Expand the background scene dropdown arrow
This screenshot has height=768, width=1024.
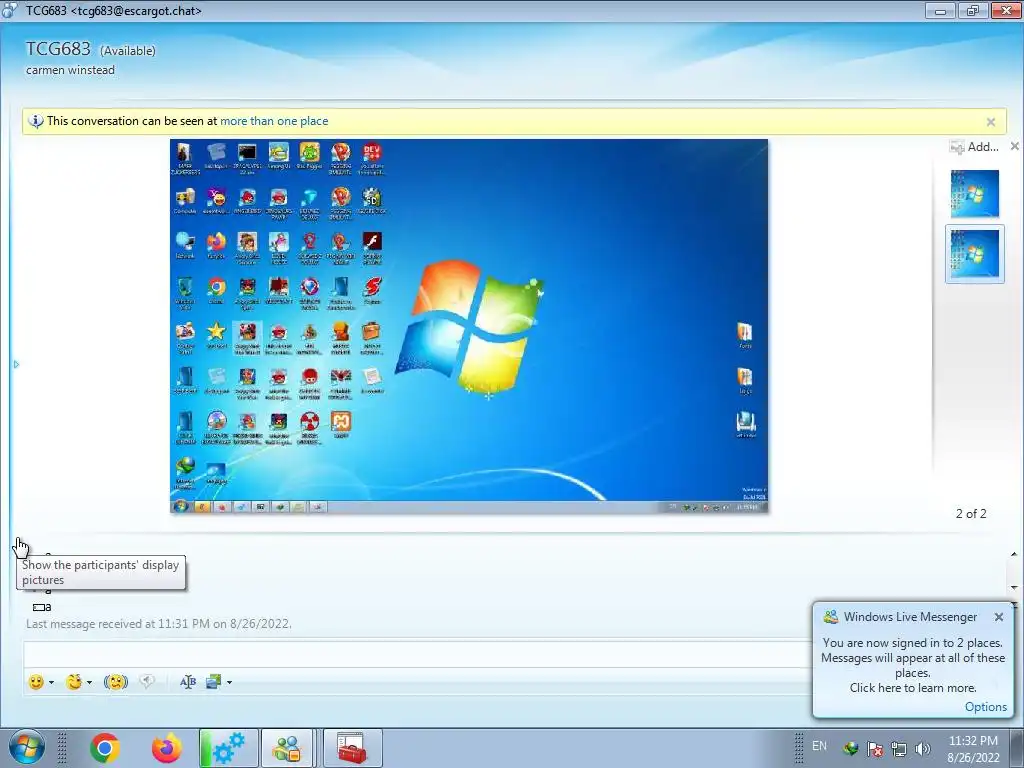point(229,682)
